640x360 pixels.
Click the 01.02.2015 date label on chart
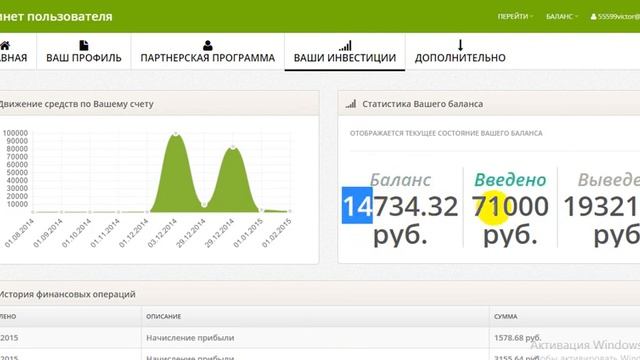pyautogui.click(x=276, y=233)
